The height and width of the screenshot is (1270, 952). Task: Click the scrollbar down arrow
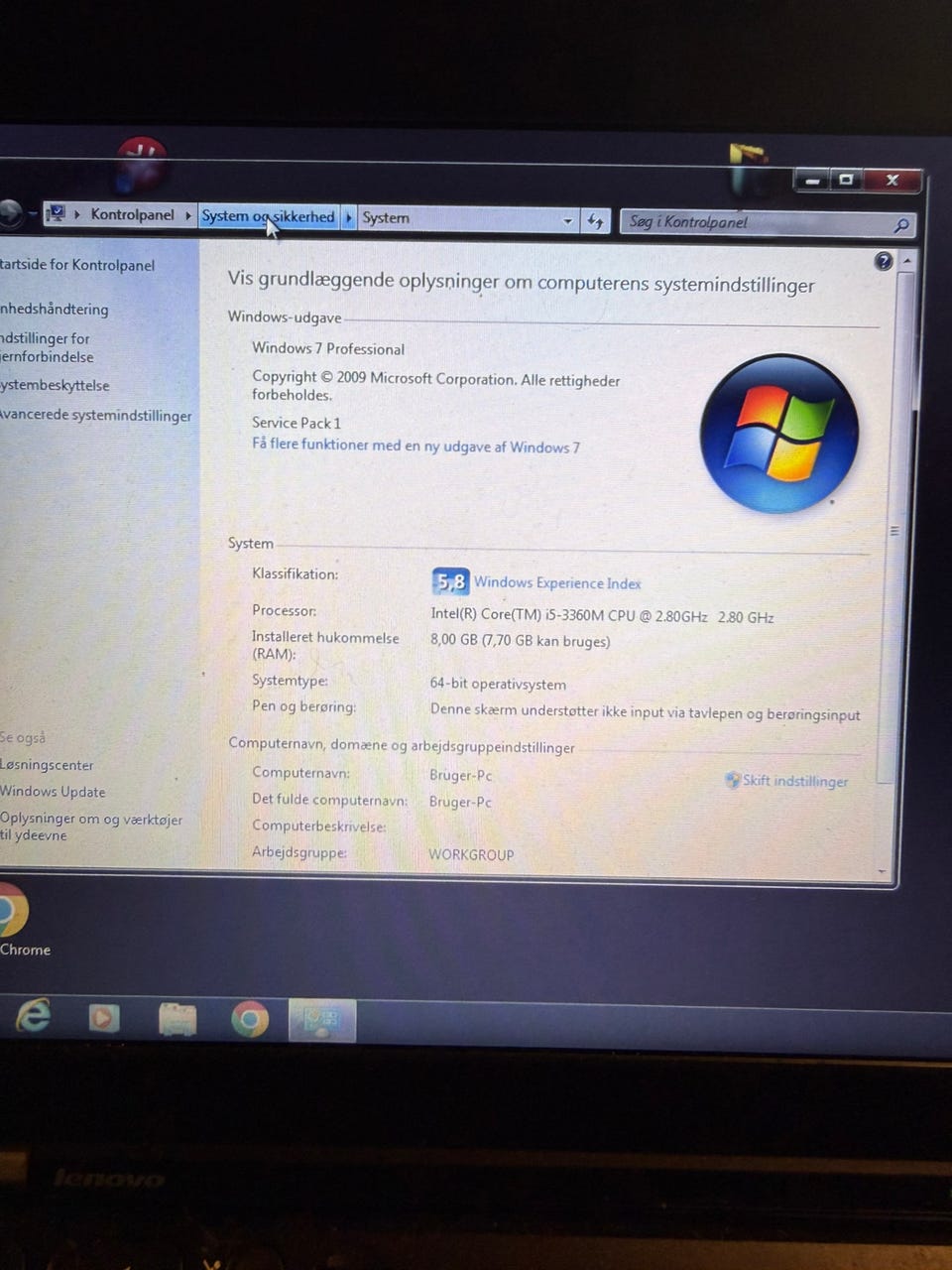click(x=882, y=871)
